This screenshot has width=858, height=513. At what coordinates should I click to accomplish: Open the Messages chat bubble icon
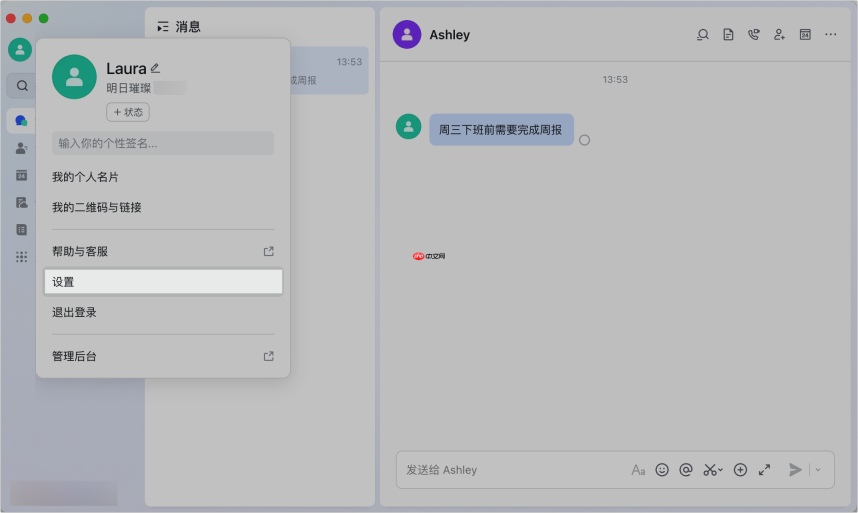(x=21, y=120)
